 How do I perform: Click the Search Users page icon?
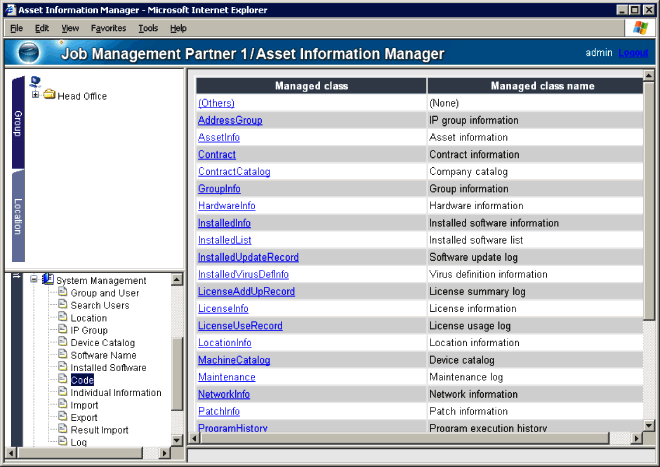63,304
